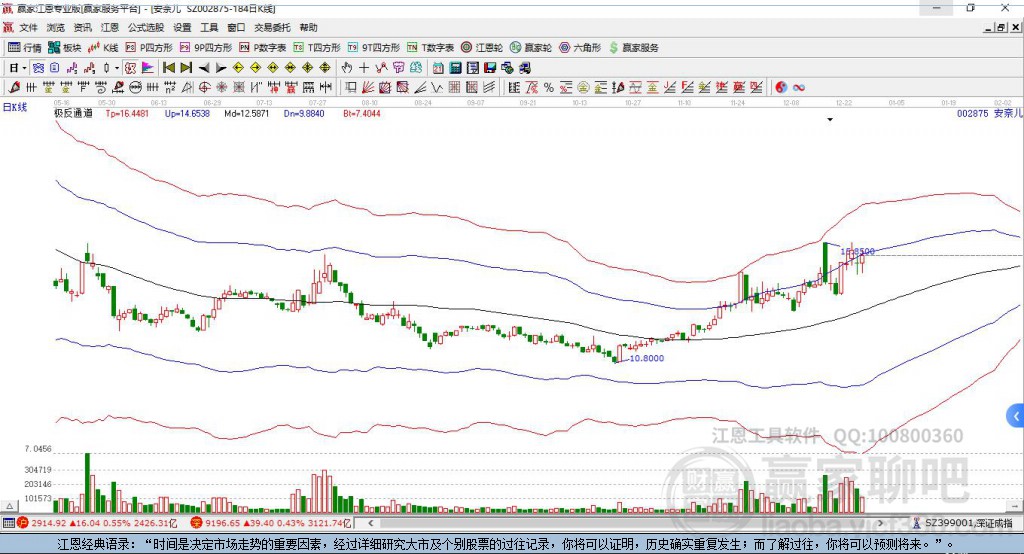The height and width of the screenshot is (554, 1024).
Task: Open the 9T四方形 tool
Action: (374, 48)
